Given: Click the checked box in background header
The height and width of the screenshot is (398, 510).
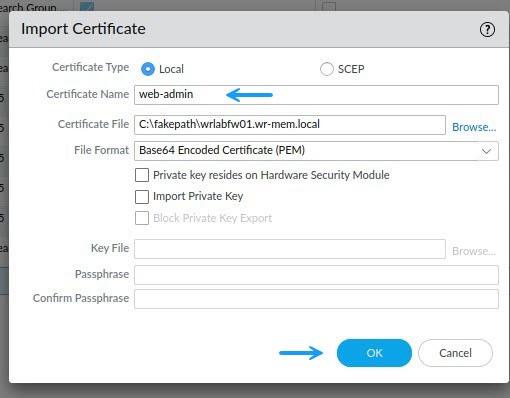Looking at the screenshot, I should click(x=87, y=5).
